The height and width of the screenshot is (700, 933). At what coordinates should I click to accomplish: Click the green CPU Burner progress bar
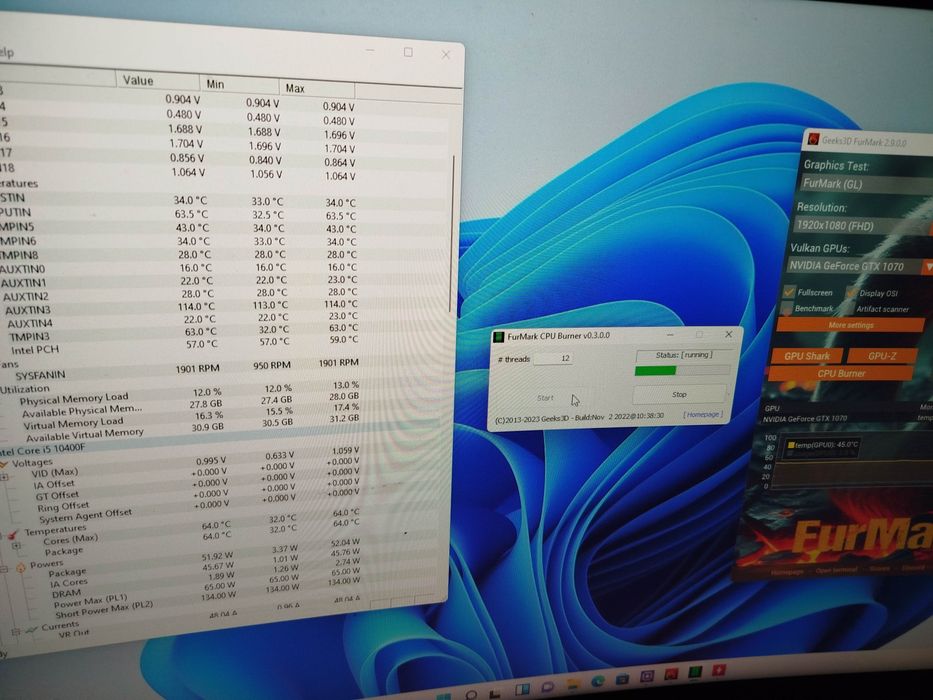pos(682,370)
